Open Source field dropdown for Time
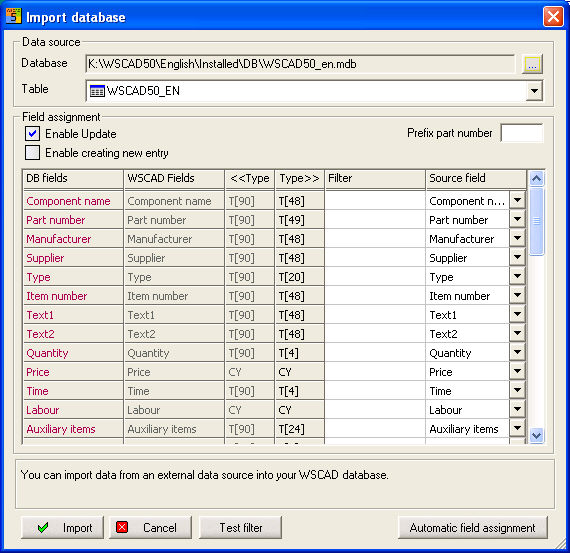Viewport: 570px width, 553px height. click(x=517, y=390)
